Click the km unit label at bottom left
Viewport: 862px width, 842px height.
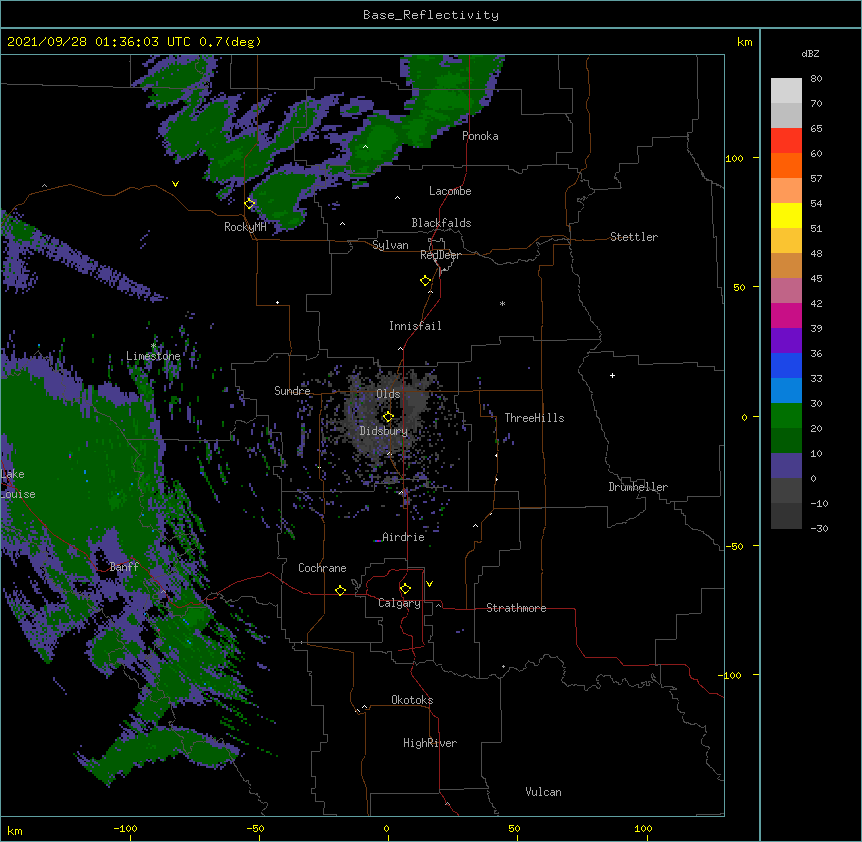(x=15, y=830)
